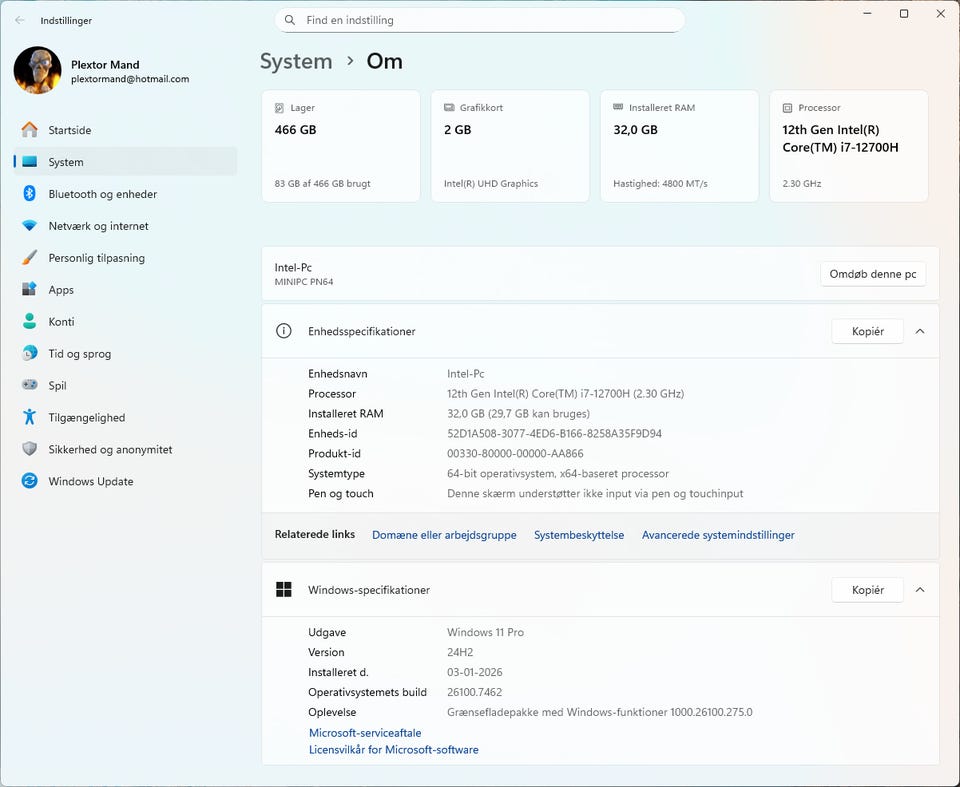
Task: Click the 64-bit operativsystem Systemtype value
Action: (558, 473)
